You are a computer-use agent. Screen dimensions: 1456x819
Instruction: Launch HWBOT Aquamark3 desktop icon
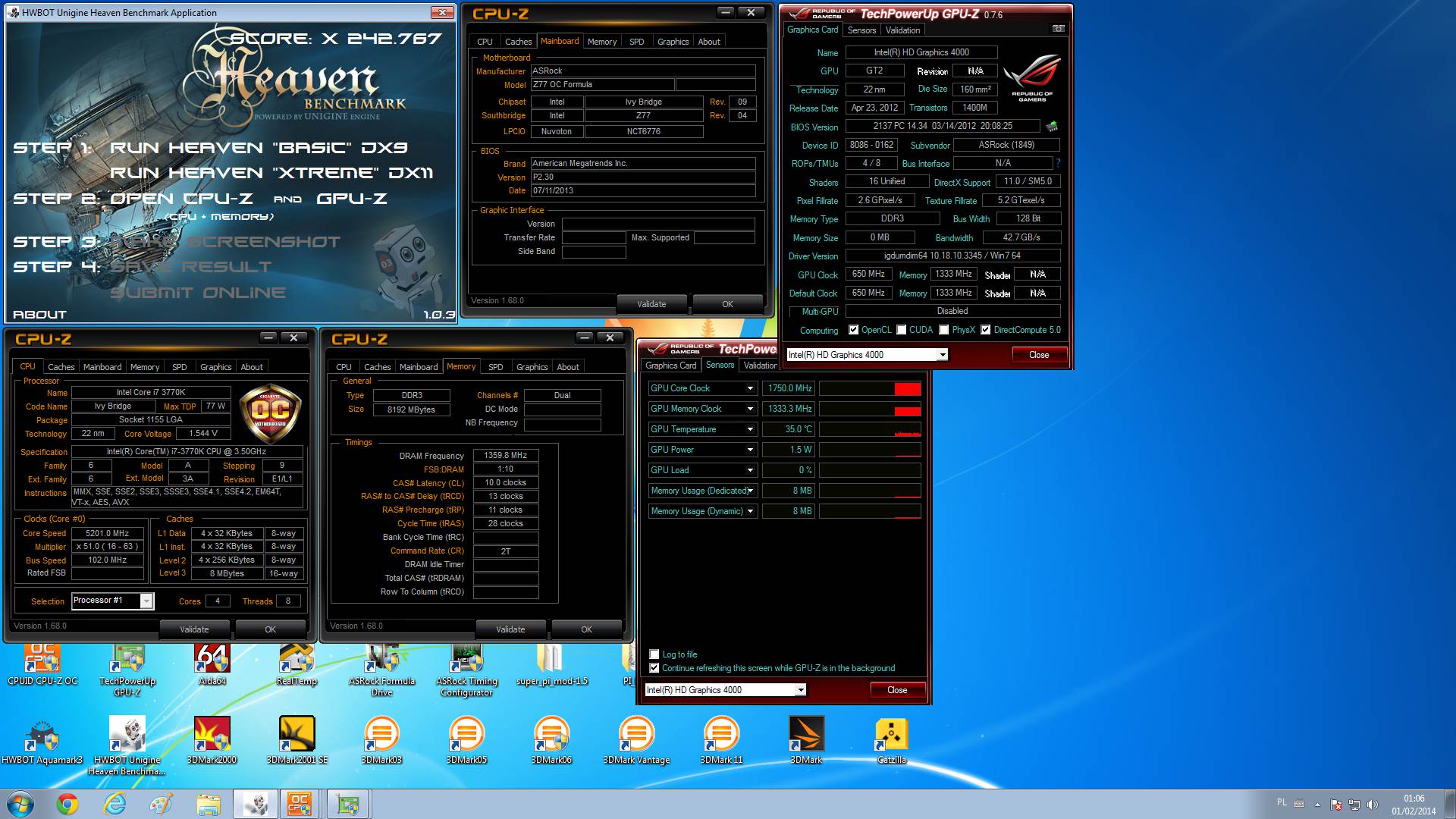[x=42, y=741]
